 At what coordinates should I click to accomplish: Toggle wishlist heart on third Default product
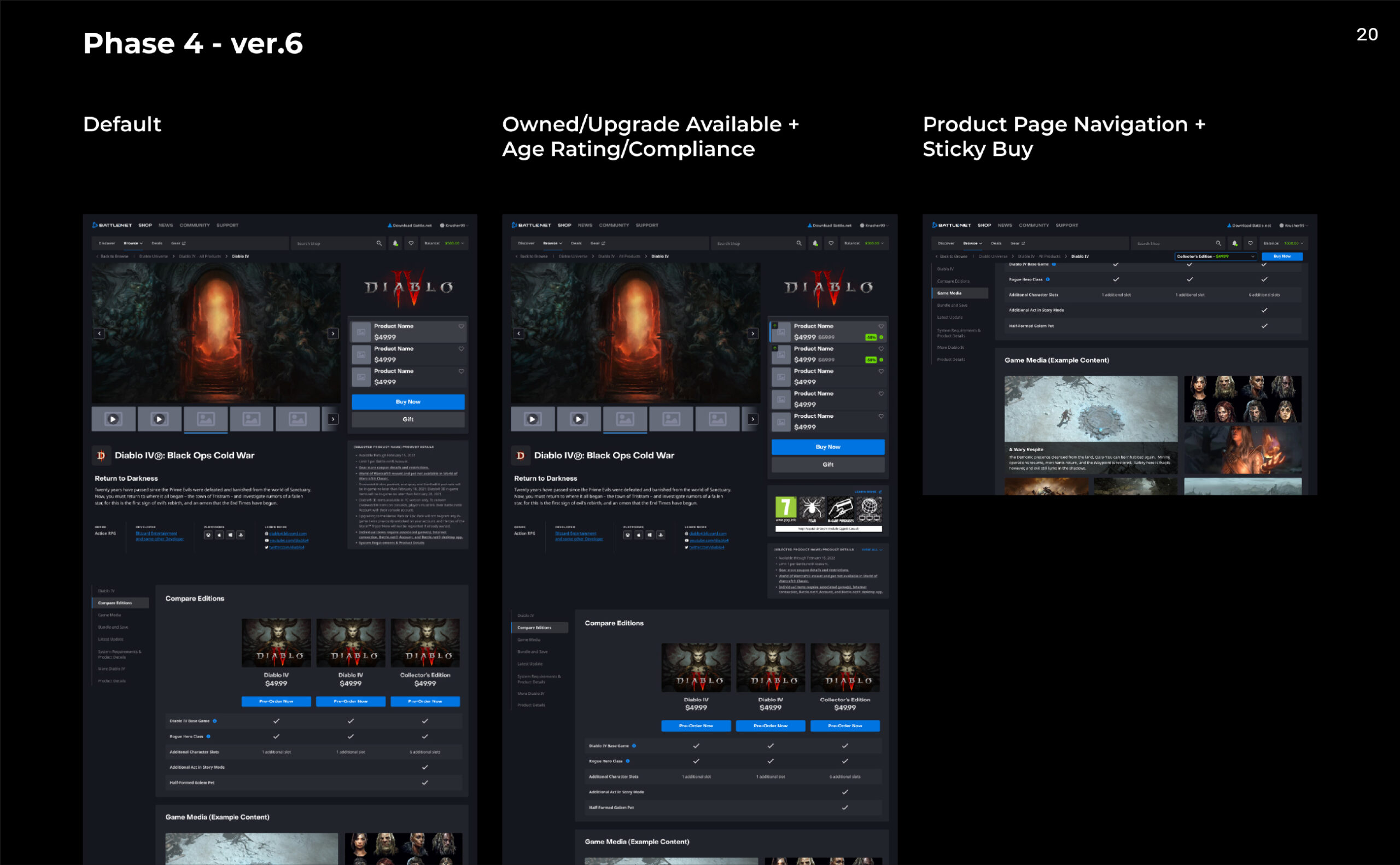[461, 371]
